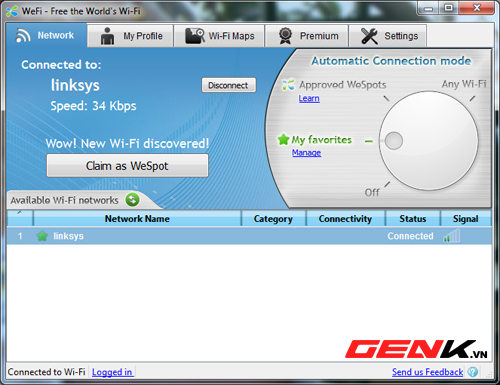The image size is (500, 385).
Task: Sort by Connectivity column header
Action: point(345,219)
